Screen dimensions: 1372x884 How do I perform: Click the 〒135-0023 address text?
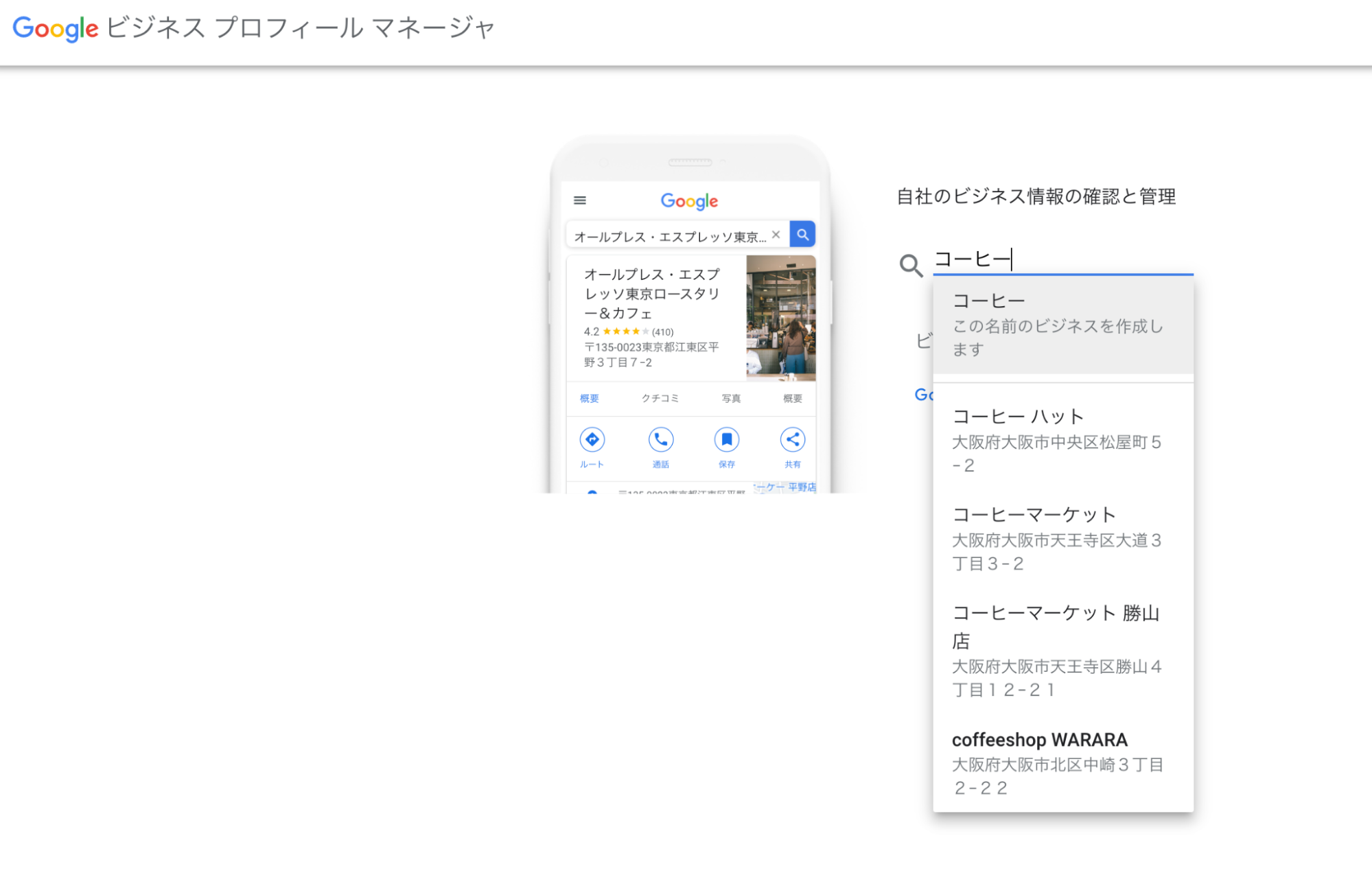(651, 355)
